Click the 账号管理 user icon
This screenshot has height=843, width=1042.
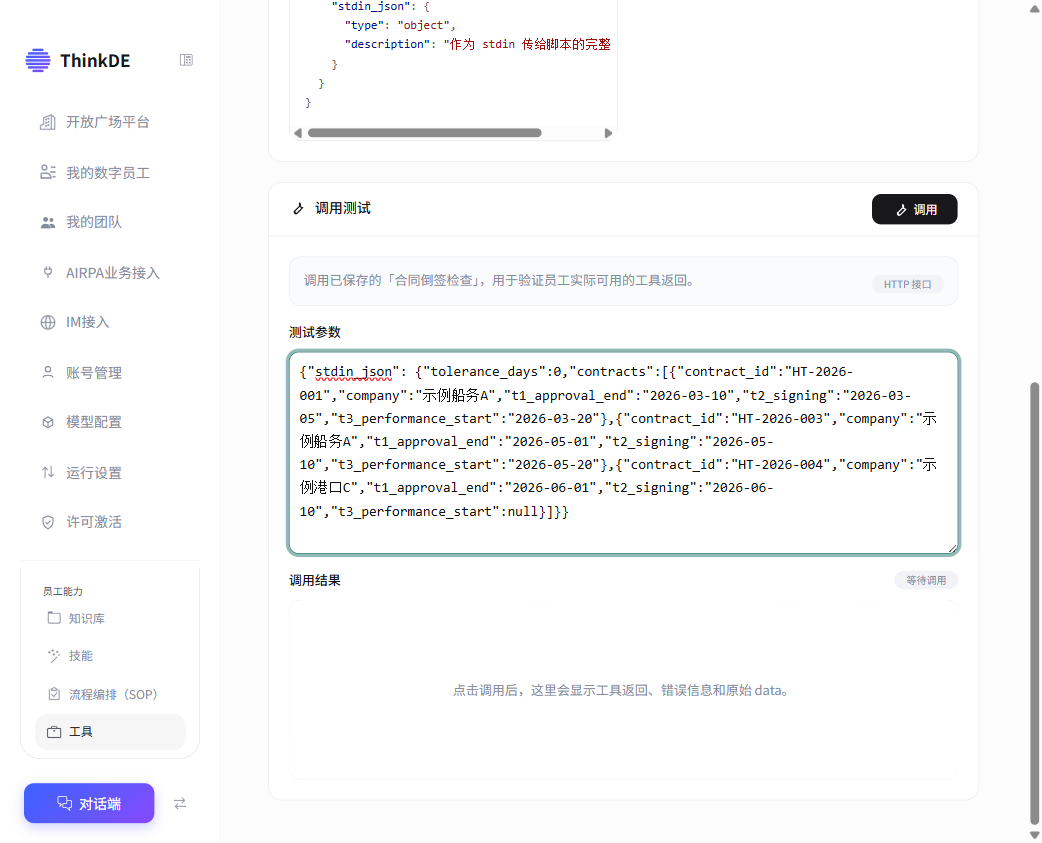point(48,373)
